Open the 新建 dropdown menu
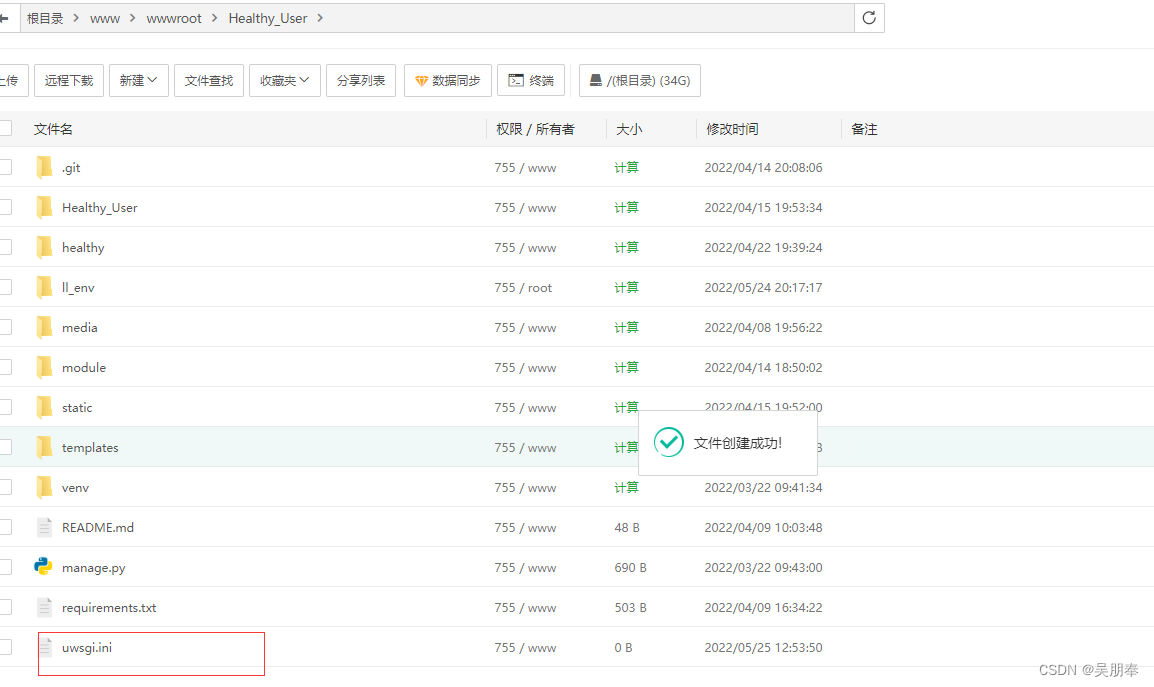Viewport: 1154px width, 687px height. coord(138,80)
